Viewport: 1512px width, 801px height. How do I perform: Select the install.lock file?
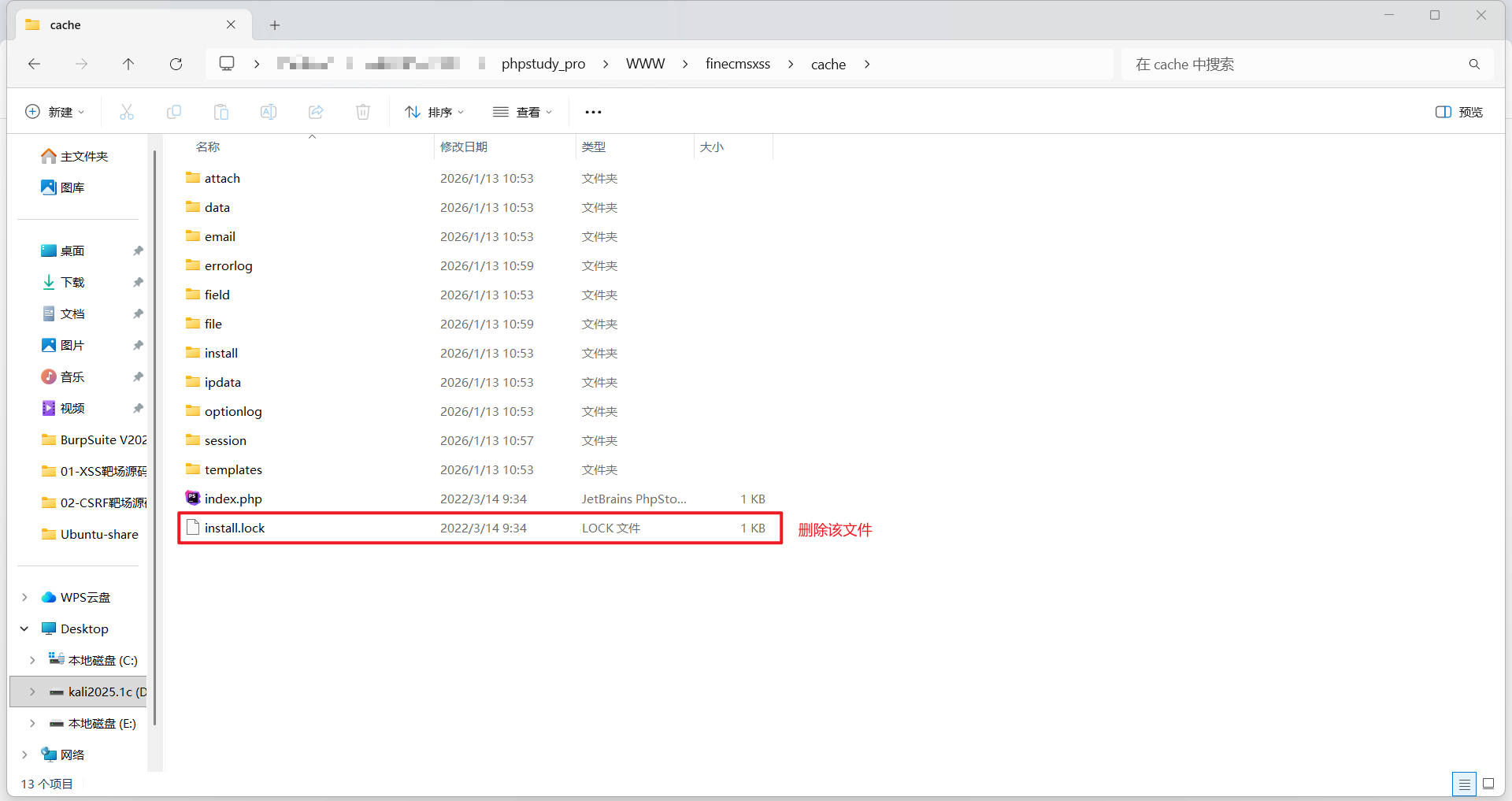[479, 528]
